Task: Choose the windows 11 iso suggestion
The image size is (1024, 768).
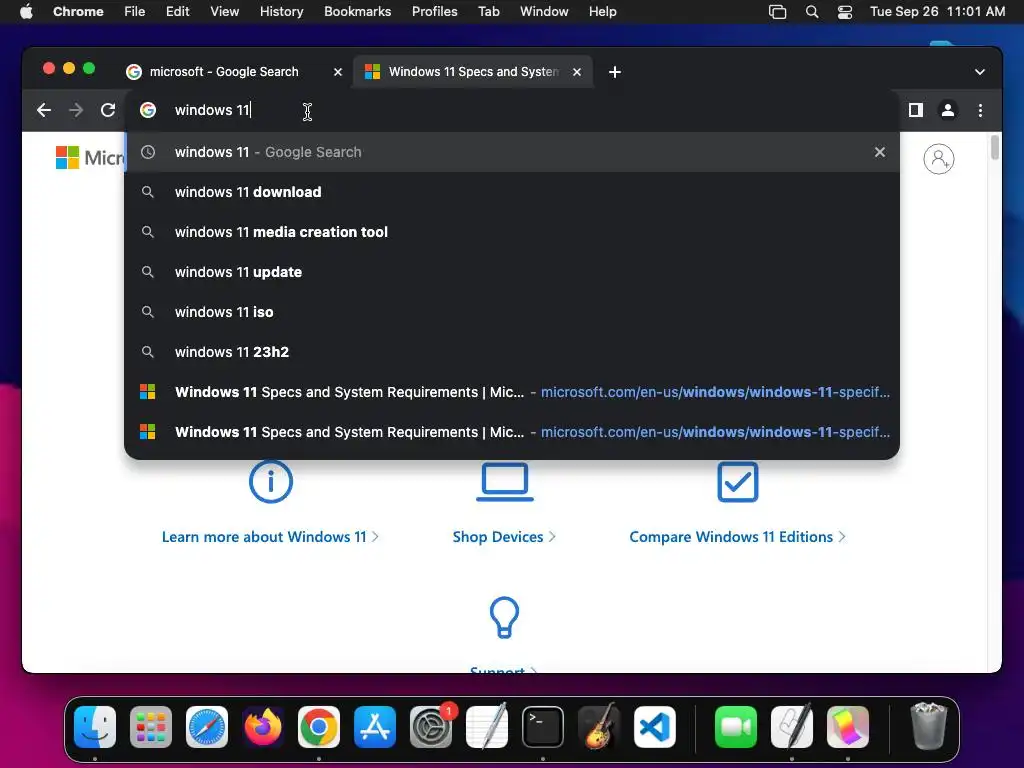Action: point(511,312)
